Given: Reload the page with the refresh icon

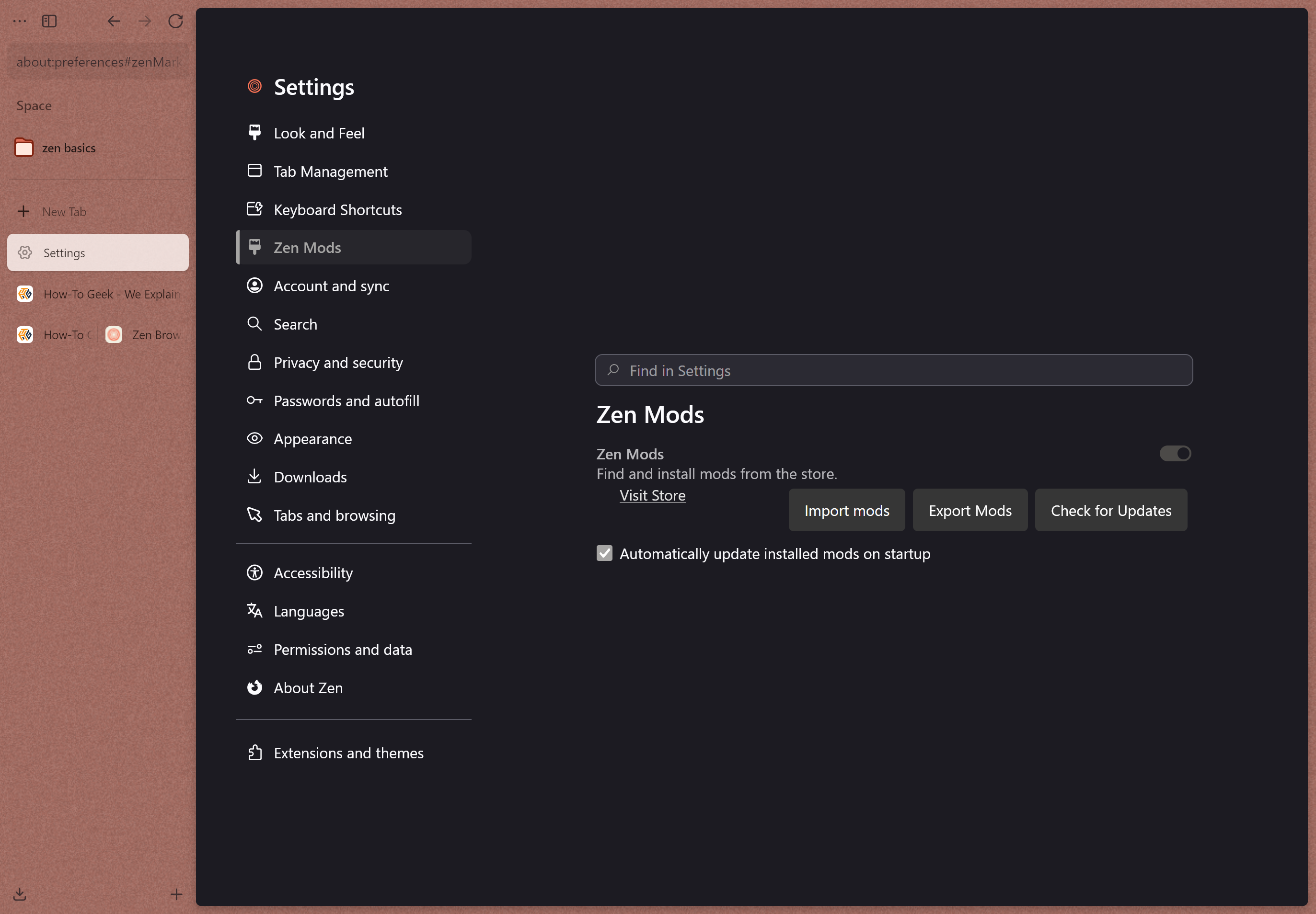Looking at the screenshot, I should point(175,21).
